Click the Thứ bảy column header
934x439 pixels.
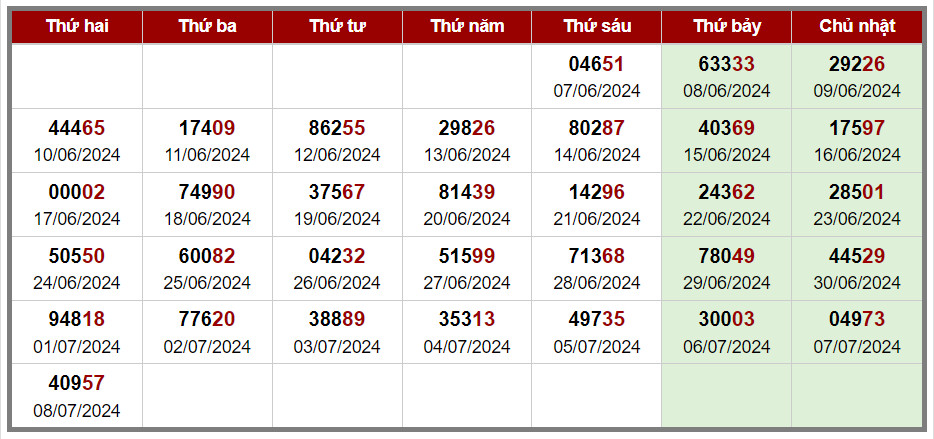[727, 26]
